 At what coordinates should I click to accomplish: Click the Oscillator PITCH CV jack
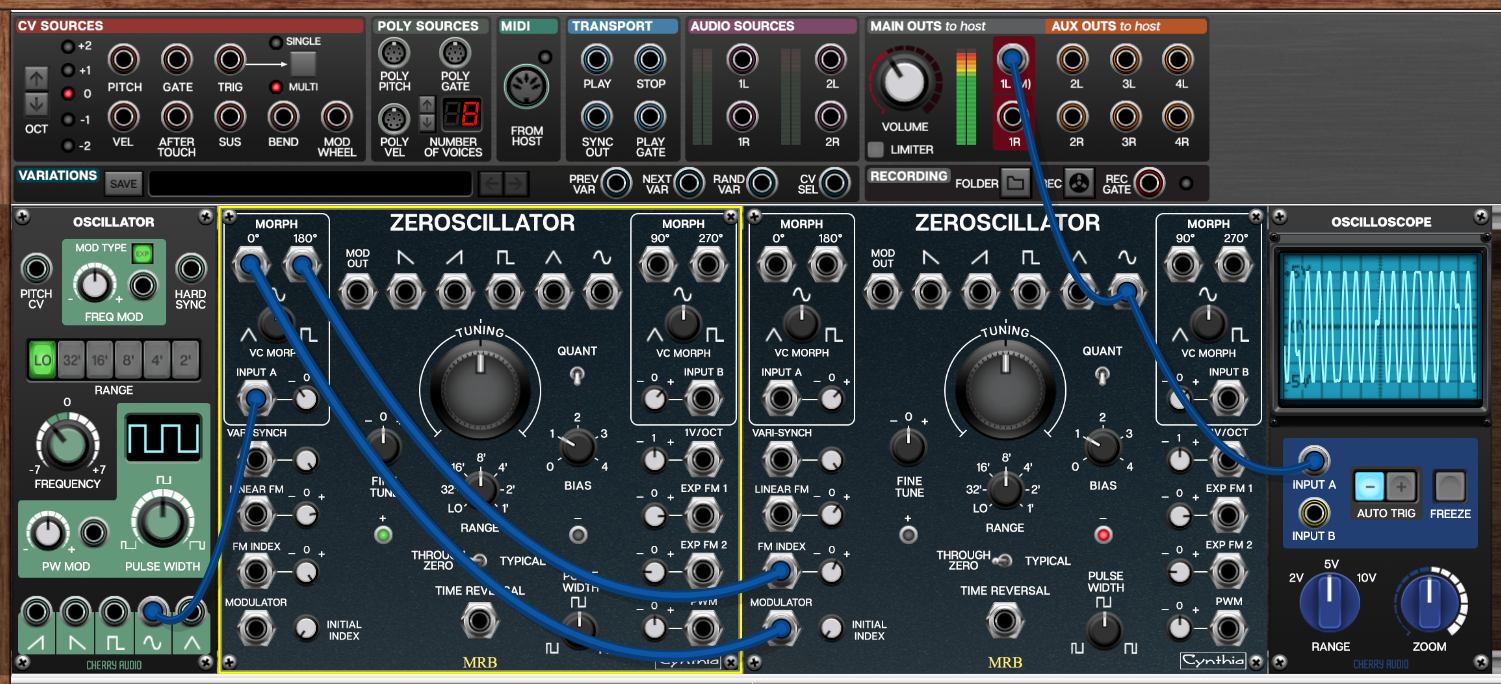(x=37, y=268)
